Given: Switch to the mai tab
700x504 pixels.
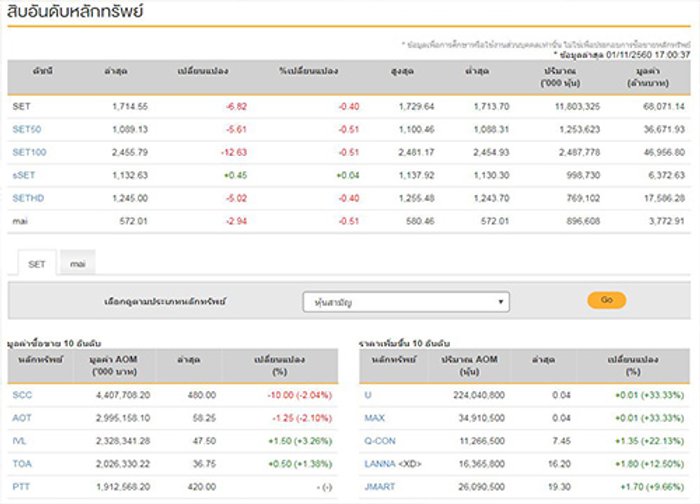Looking at the screenshot, I should [x=78, y=264].
